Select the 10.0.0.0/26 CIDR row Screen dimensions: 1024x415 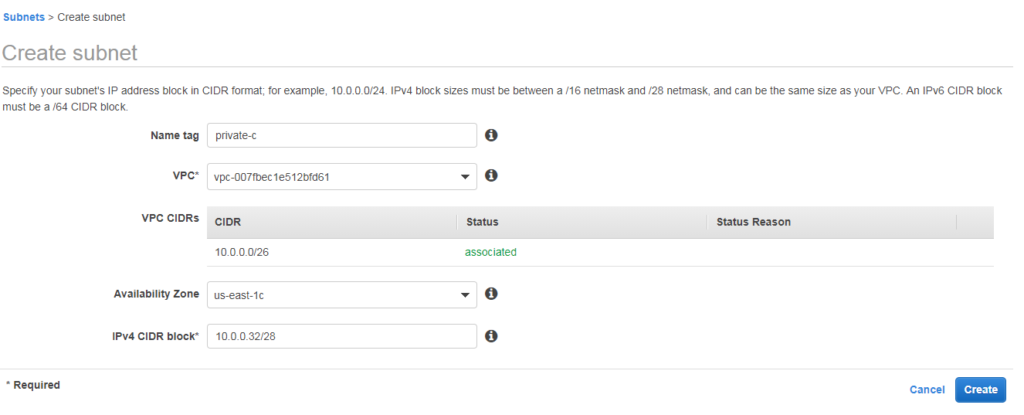click(x=600, y=252)
